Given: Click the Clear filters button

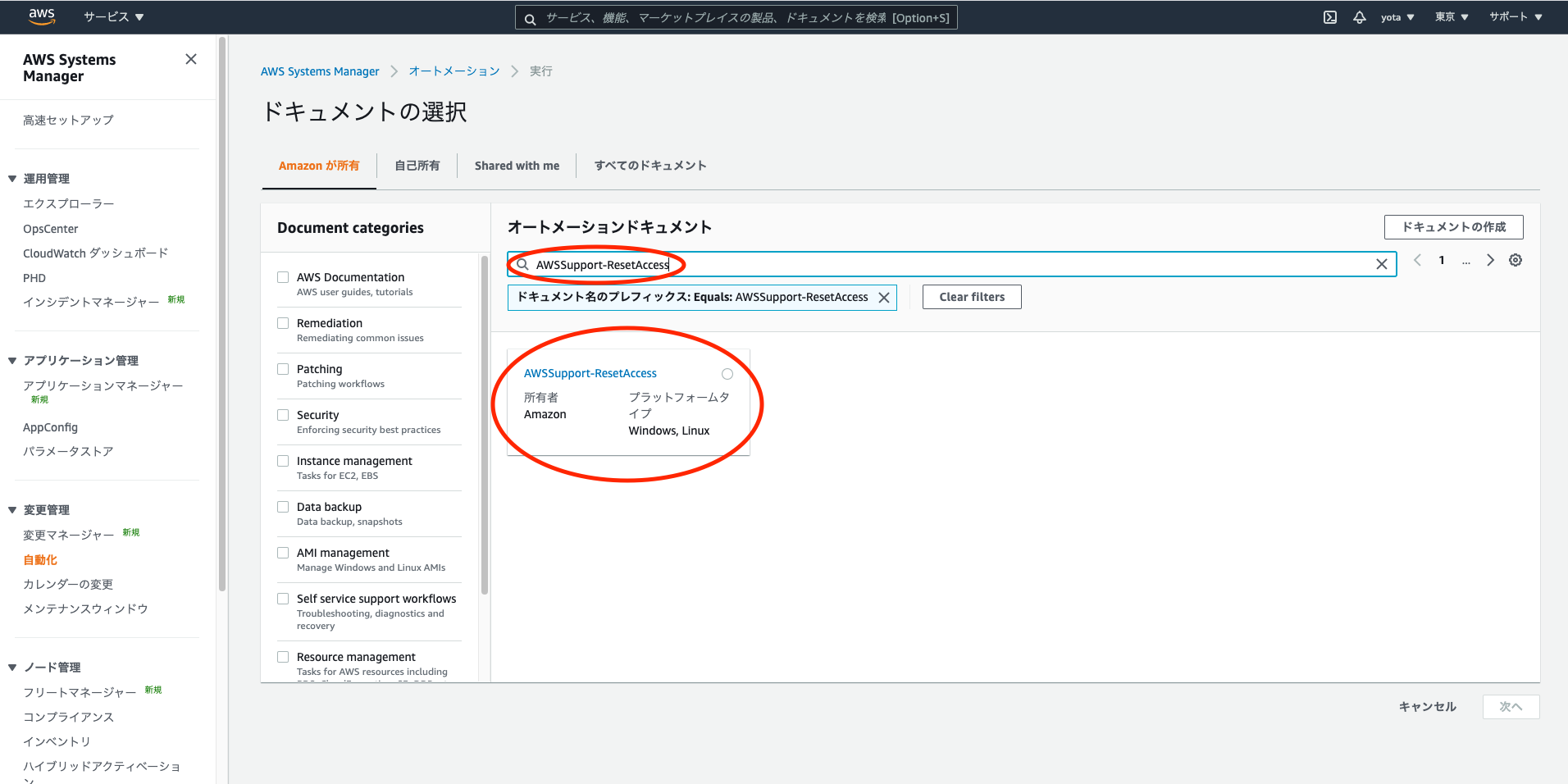Looking at the screenshot, I should [972, 297].
